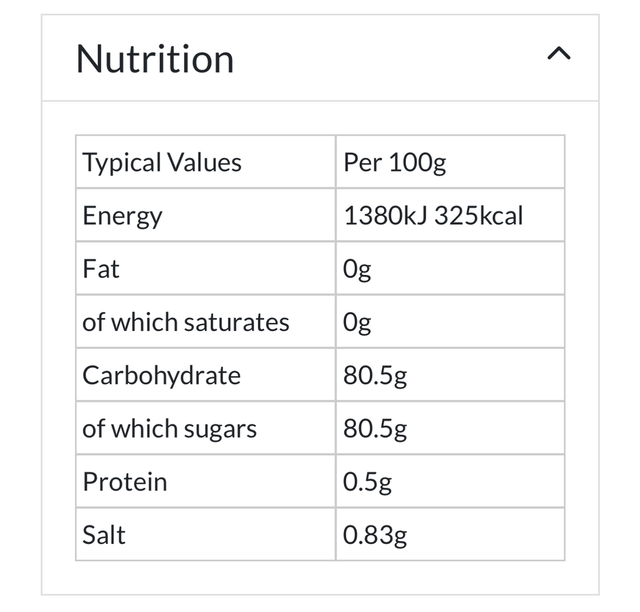The width and height of the screenshot is (640, 612).
Task: Collapse the Nutrition section using the chevron
Action: point(559,55)
